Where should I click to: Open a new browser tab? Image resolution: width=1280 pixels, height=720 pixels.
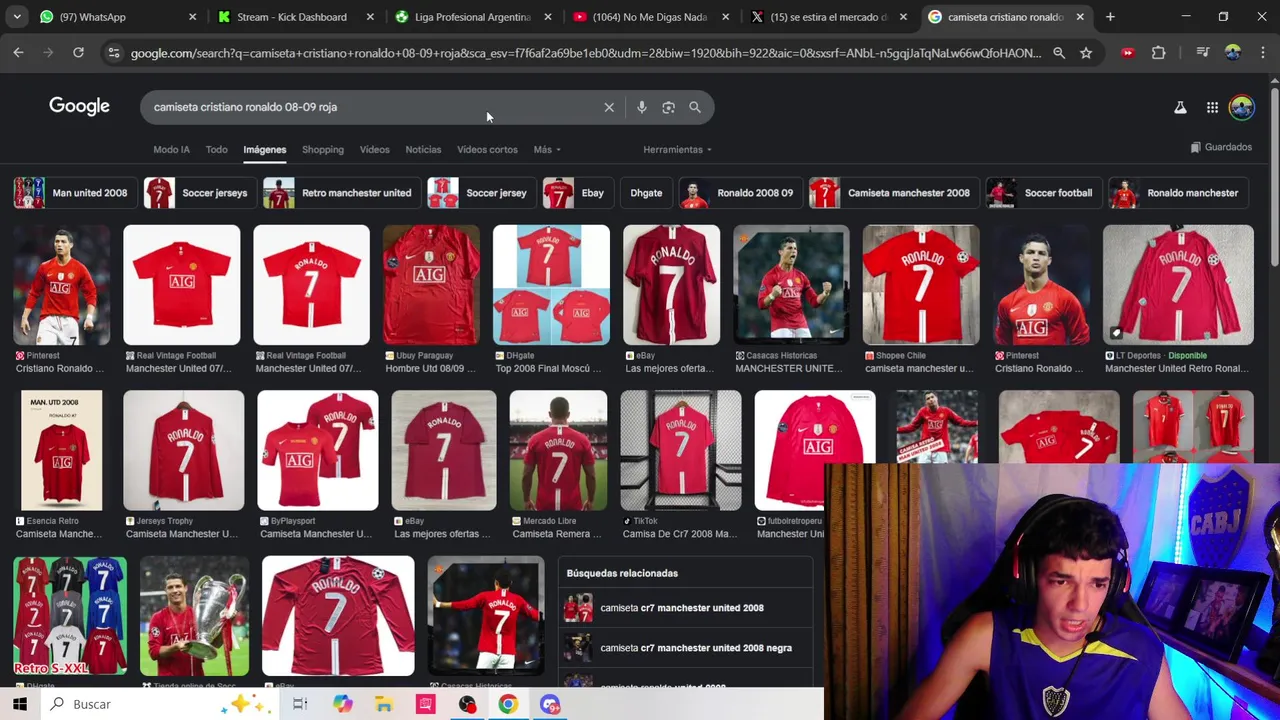[x=1110, y=17]
